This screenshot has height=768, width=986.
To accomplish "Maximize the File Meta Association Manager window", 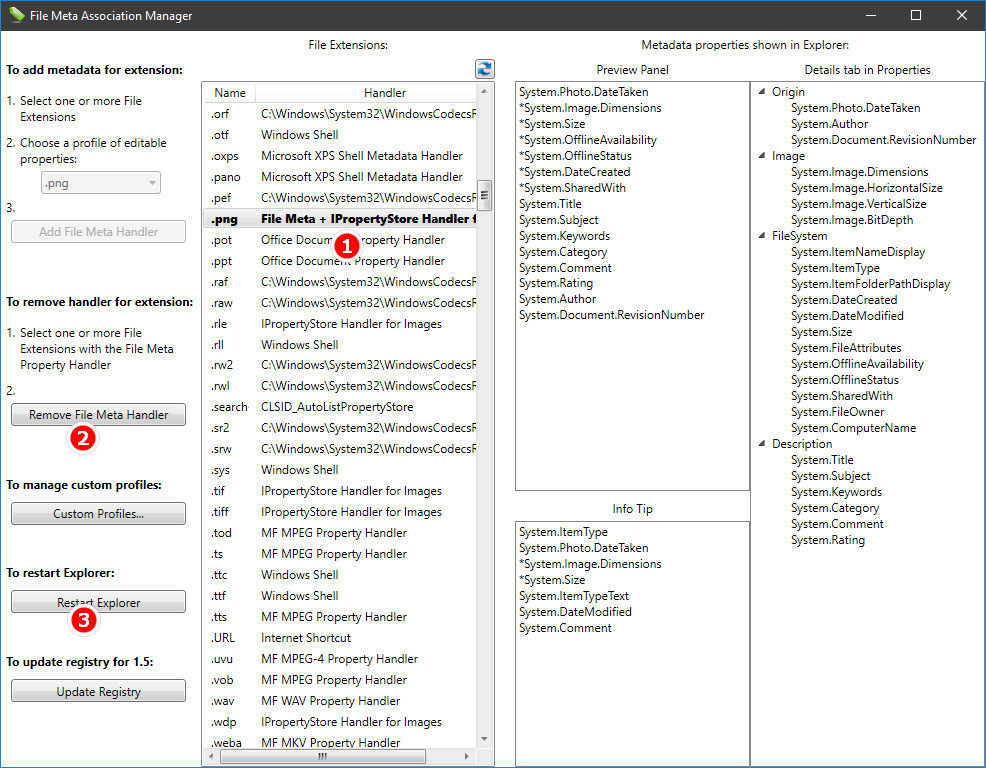I will point(916,15).
